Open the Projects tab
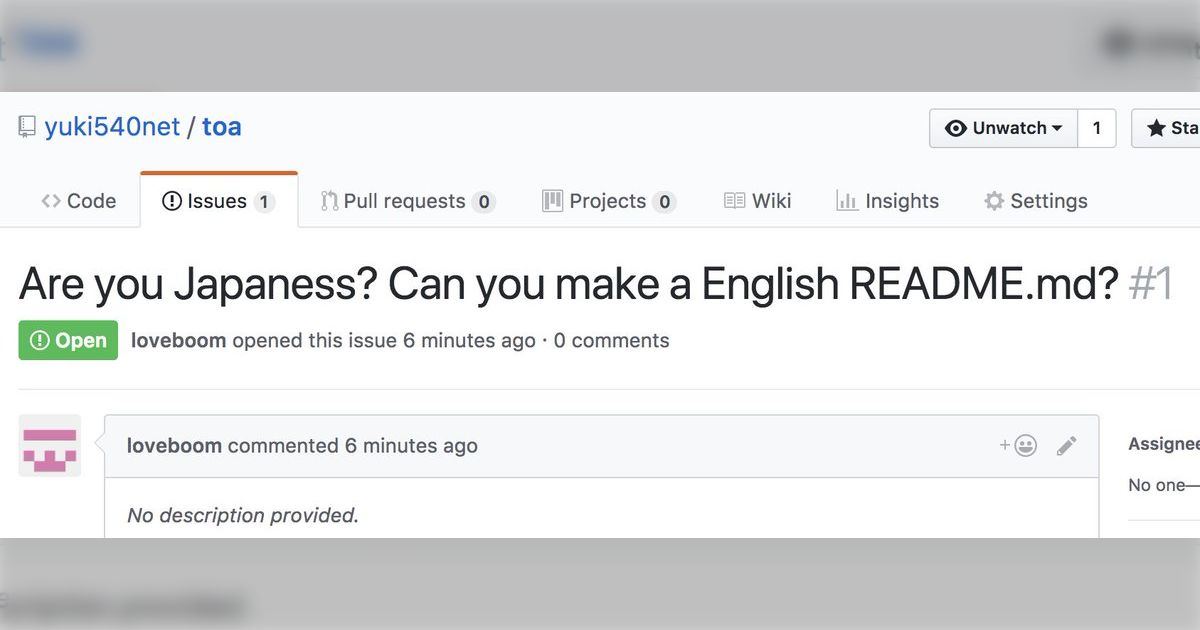 (609, 201)
